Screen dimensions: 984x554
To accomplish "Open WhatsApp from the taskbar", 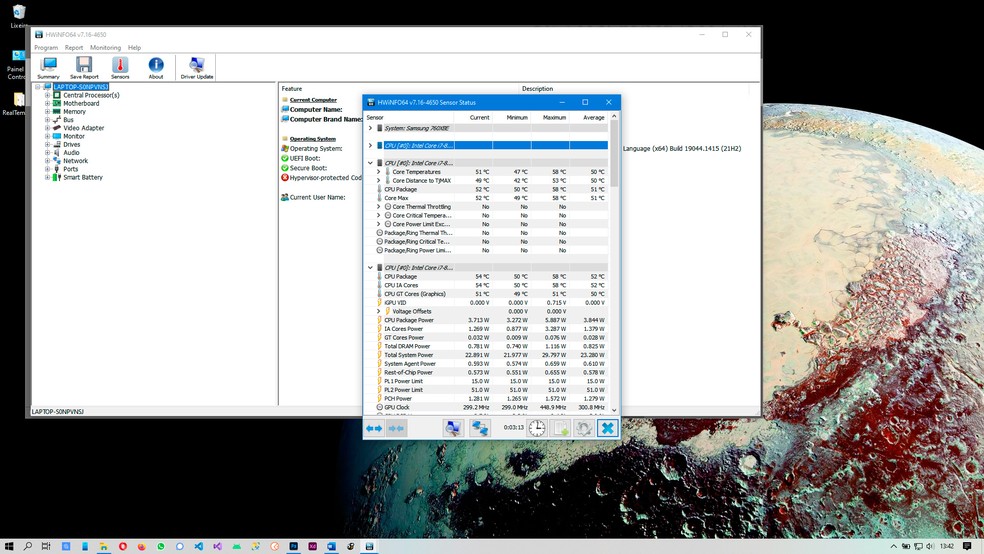I will 161,546.
